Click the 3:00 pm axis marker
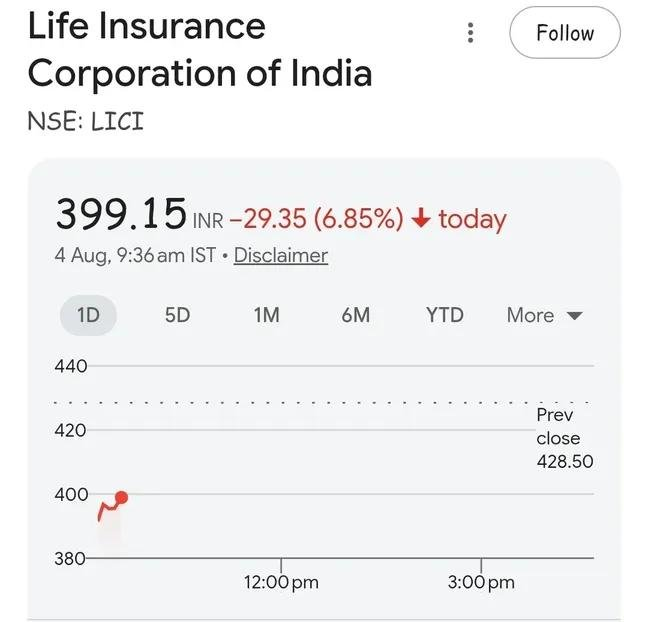 coord(481,582)
